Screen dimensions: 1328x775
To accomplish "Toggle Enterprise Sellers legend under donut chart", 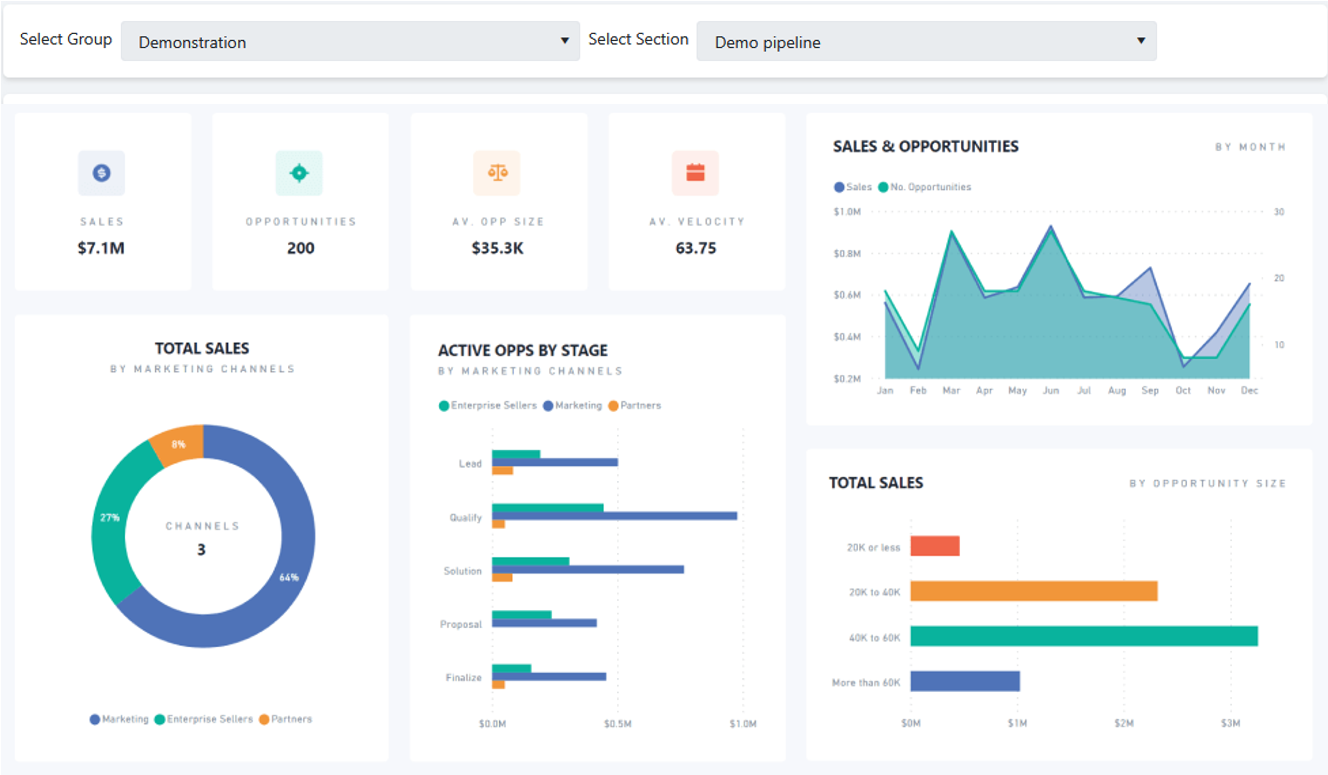I will pos(205,719).
